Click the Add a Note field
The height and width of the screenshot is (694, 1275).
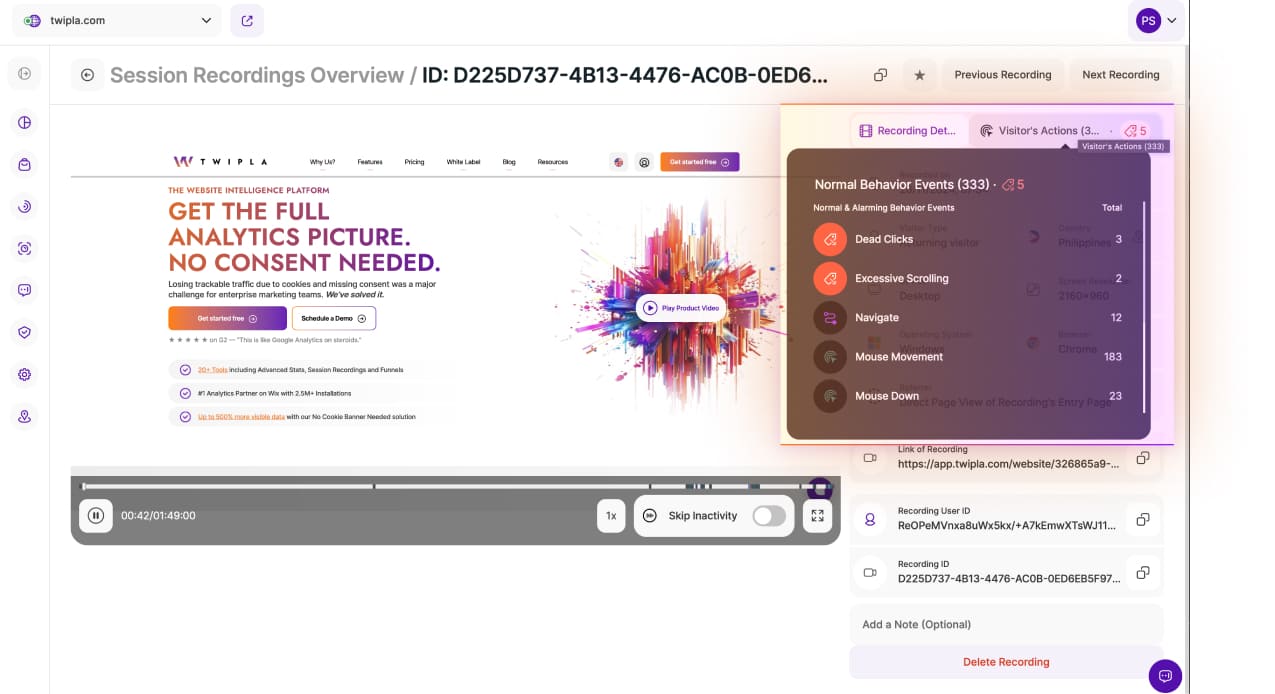point(1005,624)
